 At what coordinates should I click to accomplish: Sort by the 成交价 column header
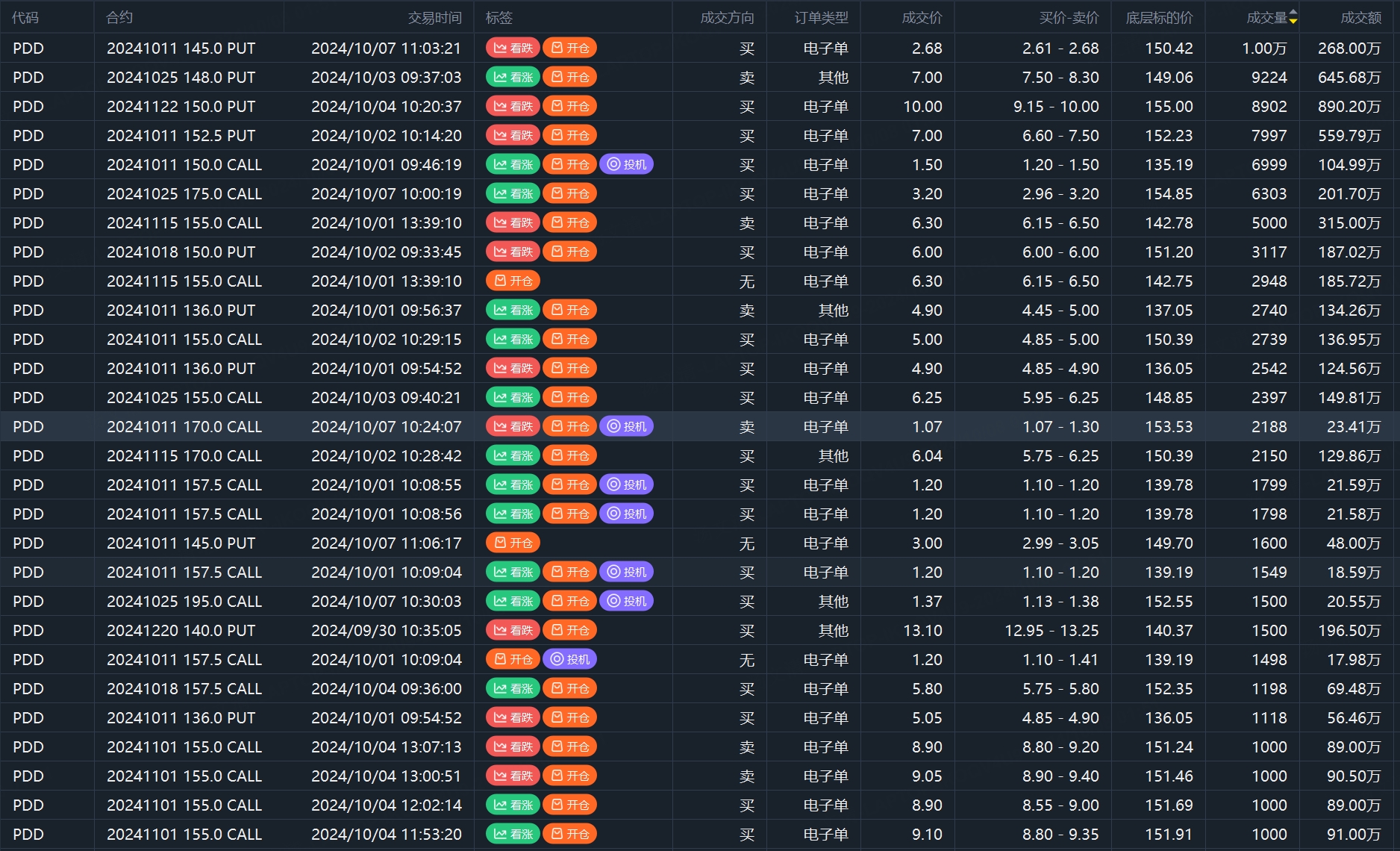922,17
